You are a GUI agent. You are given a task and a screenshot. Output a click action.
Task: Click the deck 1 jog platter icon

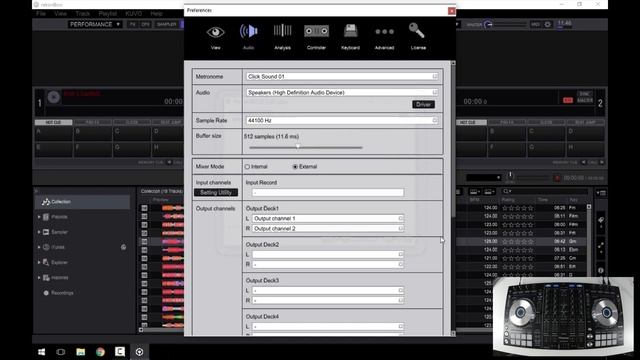[53, 97]
